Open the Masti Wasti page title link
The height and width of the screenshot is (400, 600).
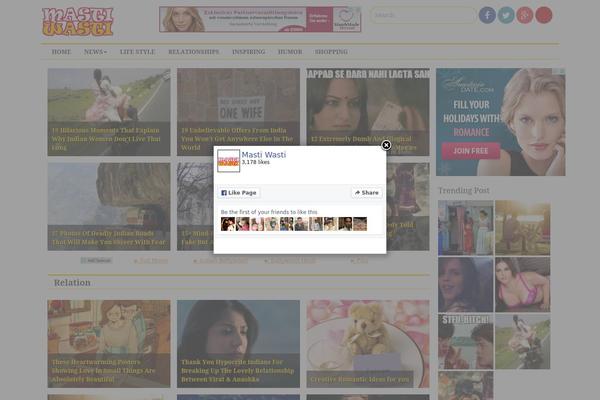tap(264, 155)
